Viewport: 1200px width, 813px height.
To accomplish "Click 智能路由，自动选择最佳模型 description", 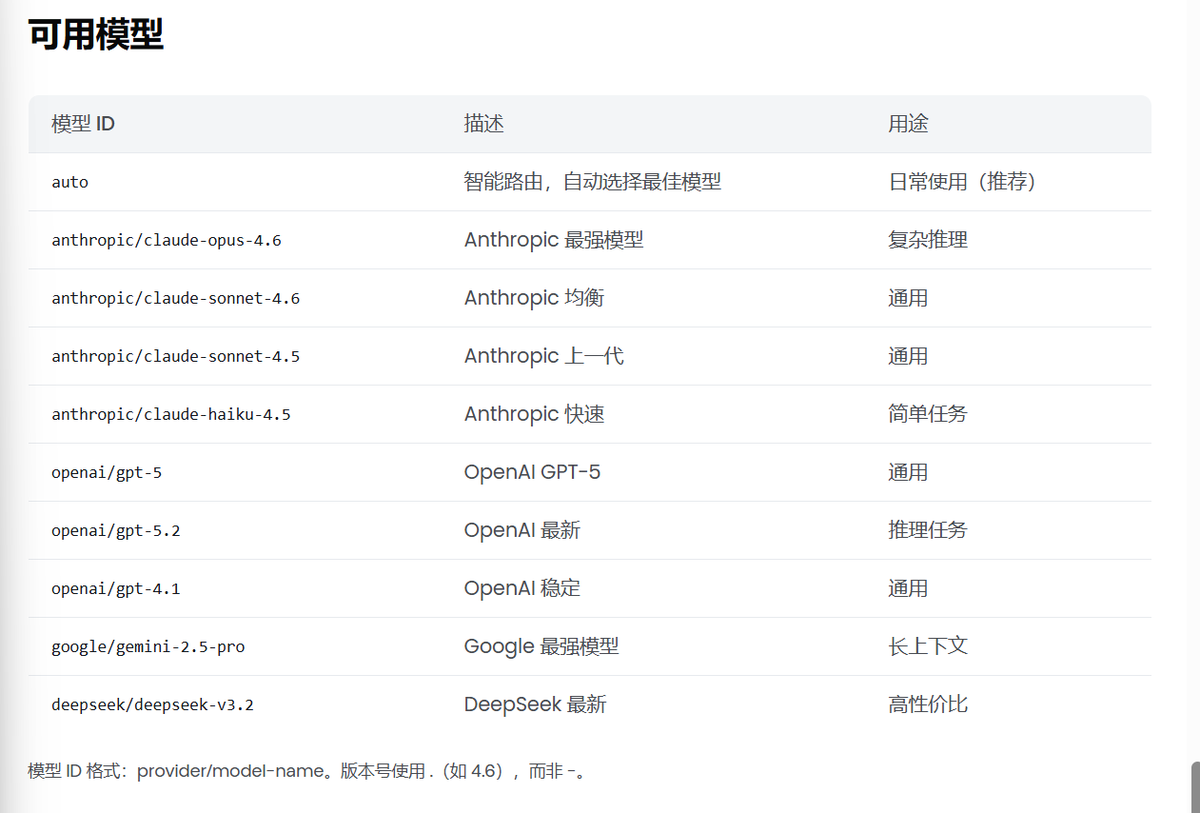I will click(593, 182).
